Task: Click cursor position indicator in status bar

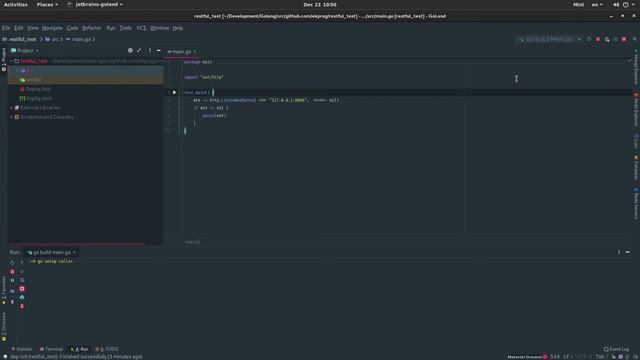Action: (555, 357)
